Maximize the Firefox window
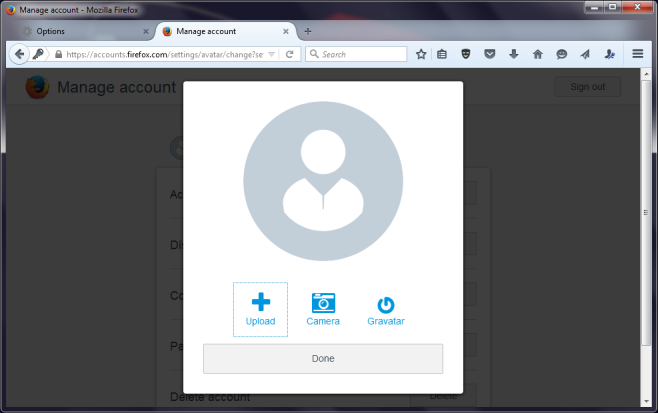Screen dimensions: 658x413 pyautogui.click(x=612, y=7)
